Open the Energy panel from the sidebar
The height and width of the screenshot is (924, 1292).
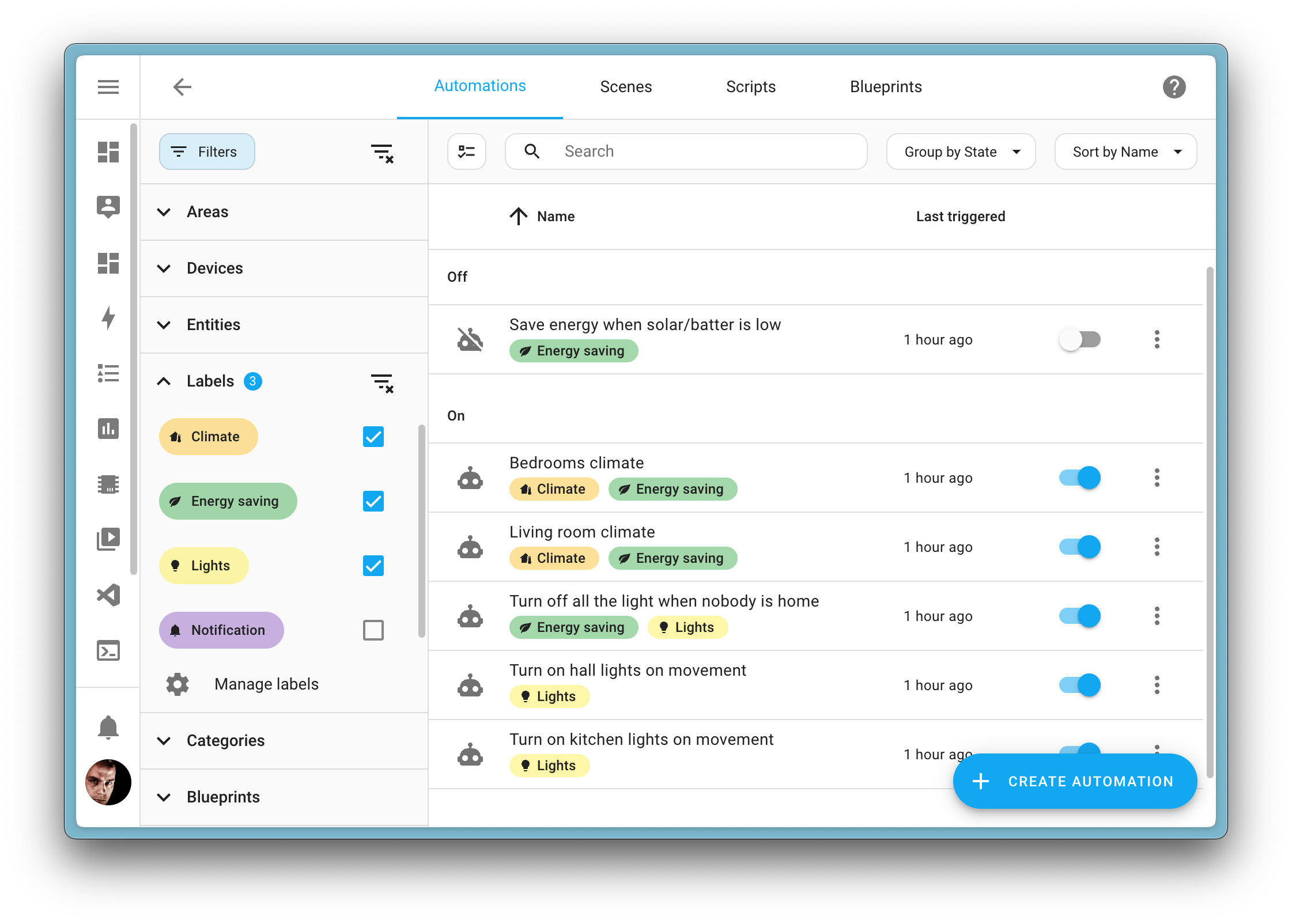coord(108,319)
